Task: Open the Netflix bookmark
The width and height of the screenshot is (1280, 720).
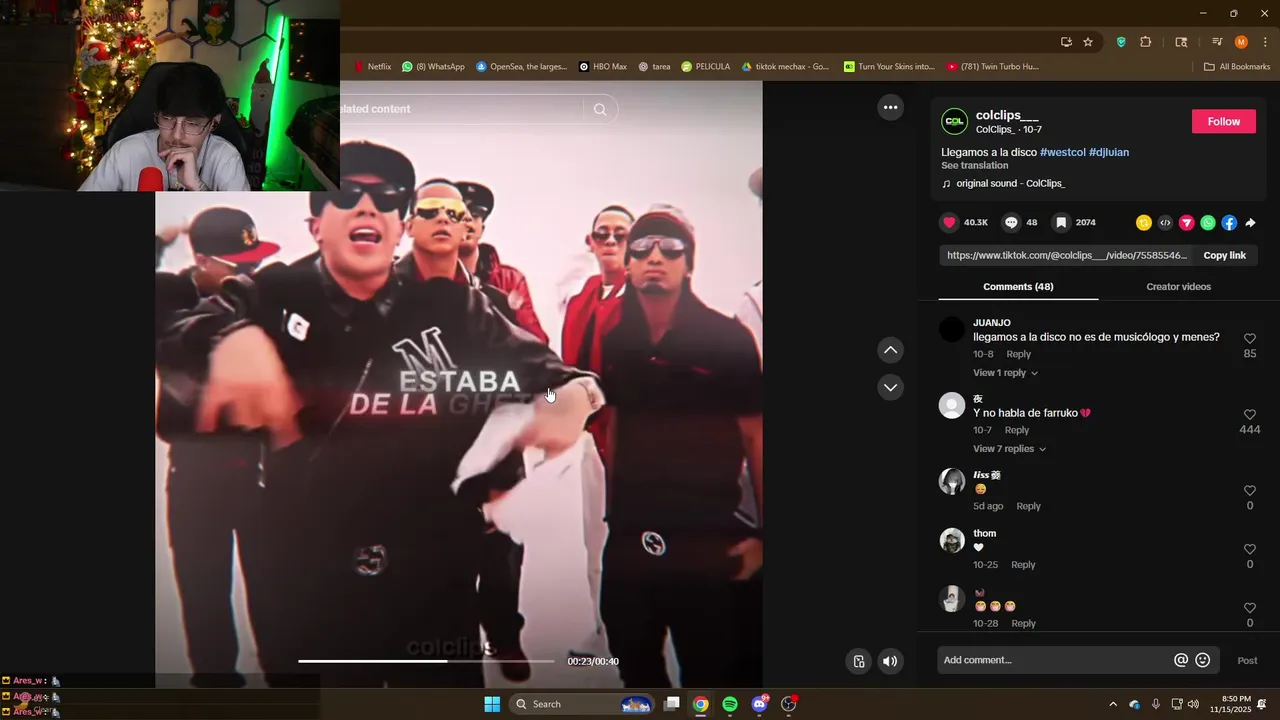Action: (372, 67)
